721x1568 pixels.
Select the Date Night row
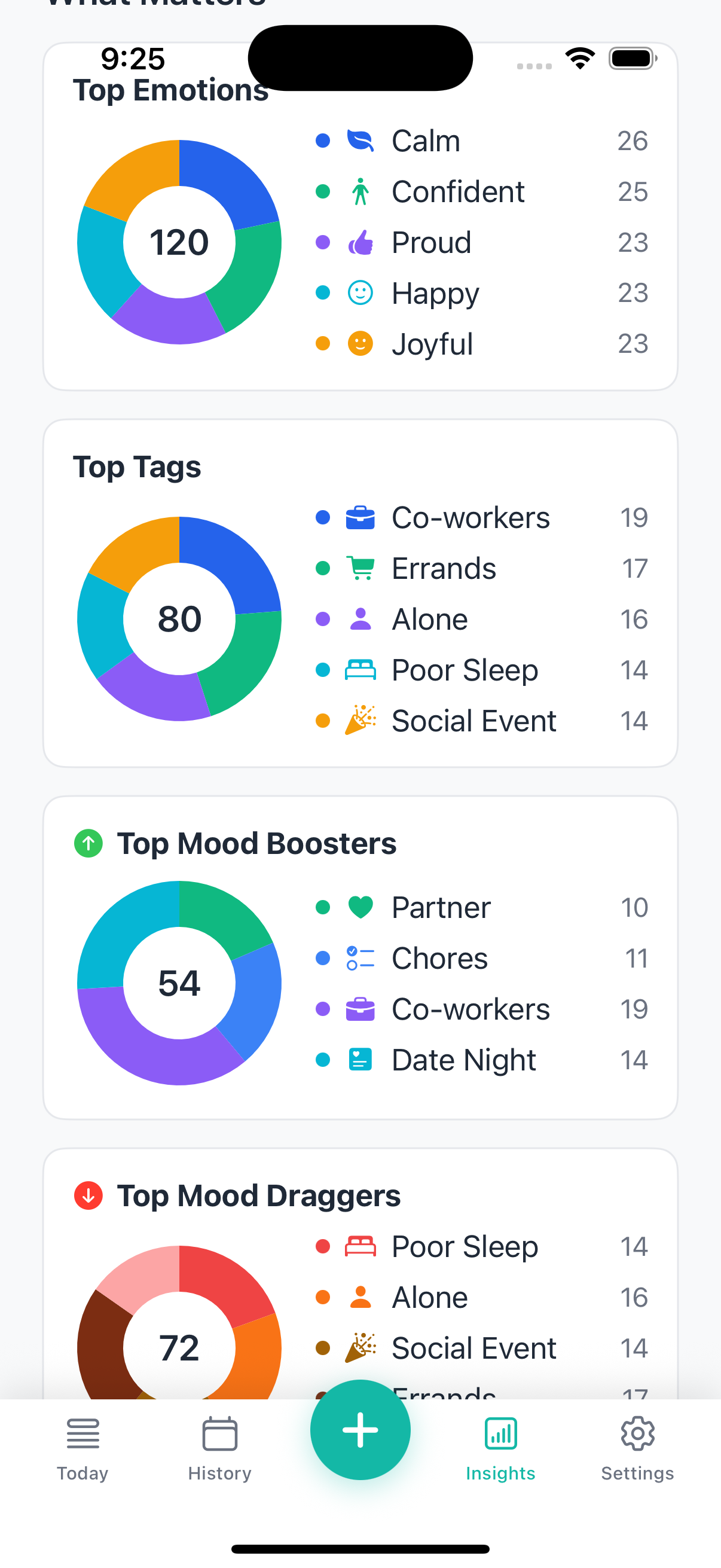click(481, 1060)
